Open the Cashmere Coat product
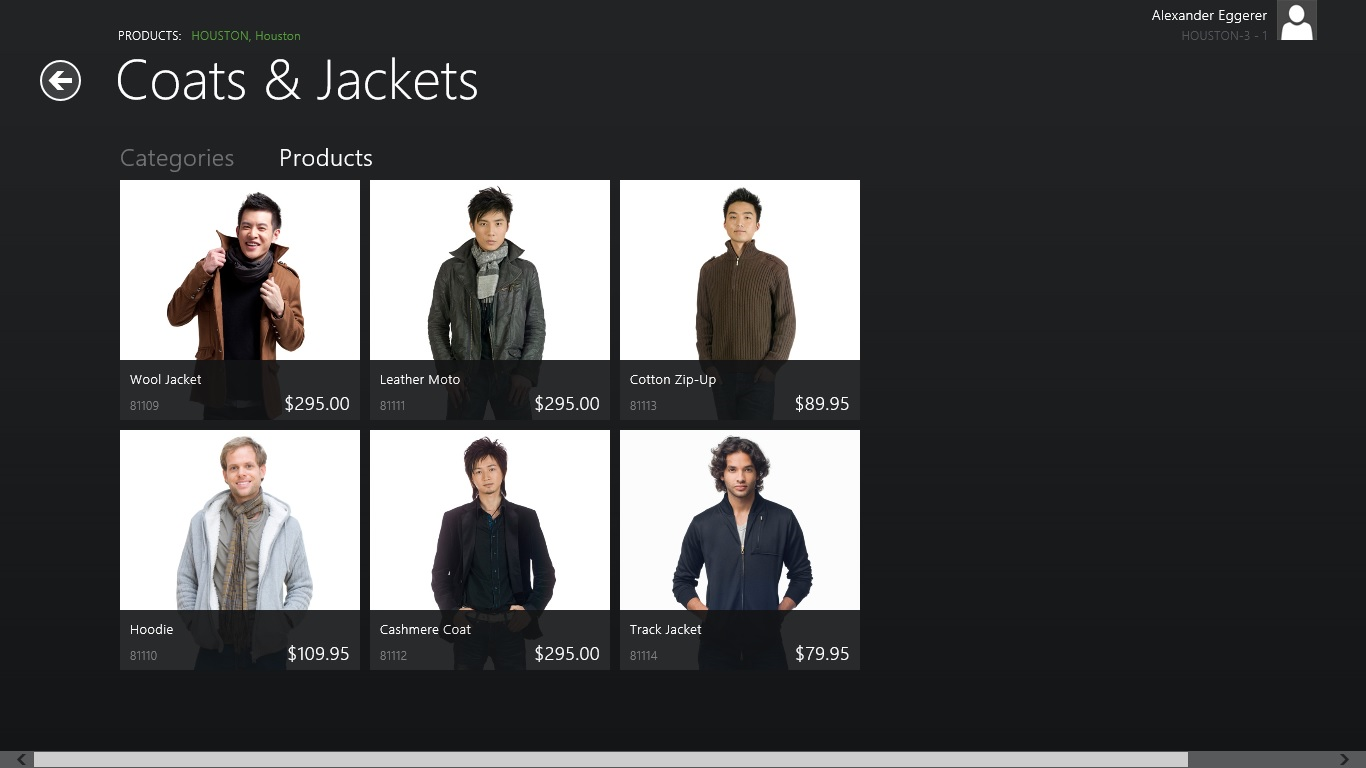 pyautogui.click(x=490, y=550)
